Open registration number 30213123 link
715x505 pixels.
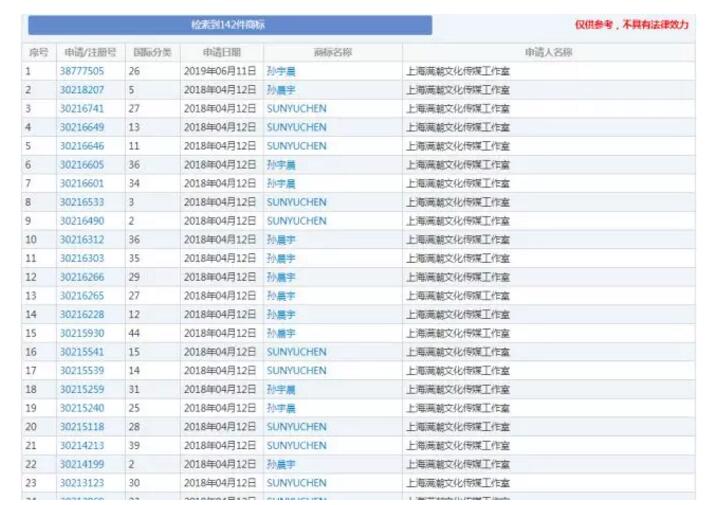(x=81, y=483)
